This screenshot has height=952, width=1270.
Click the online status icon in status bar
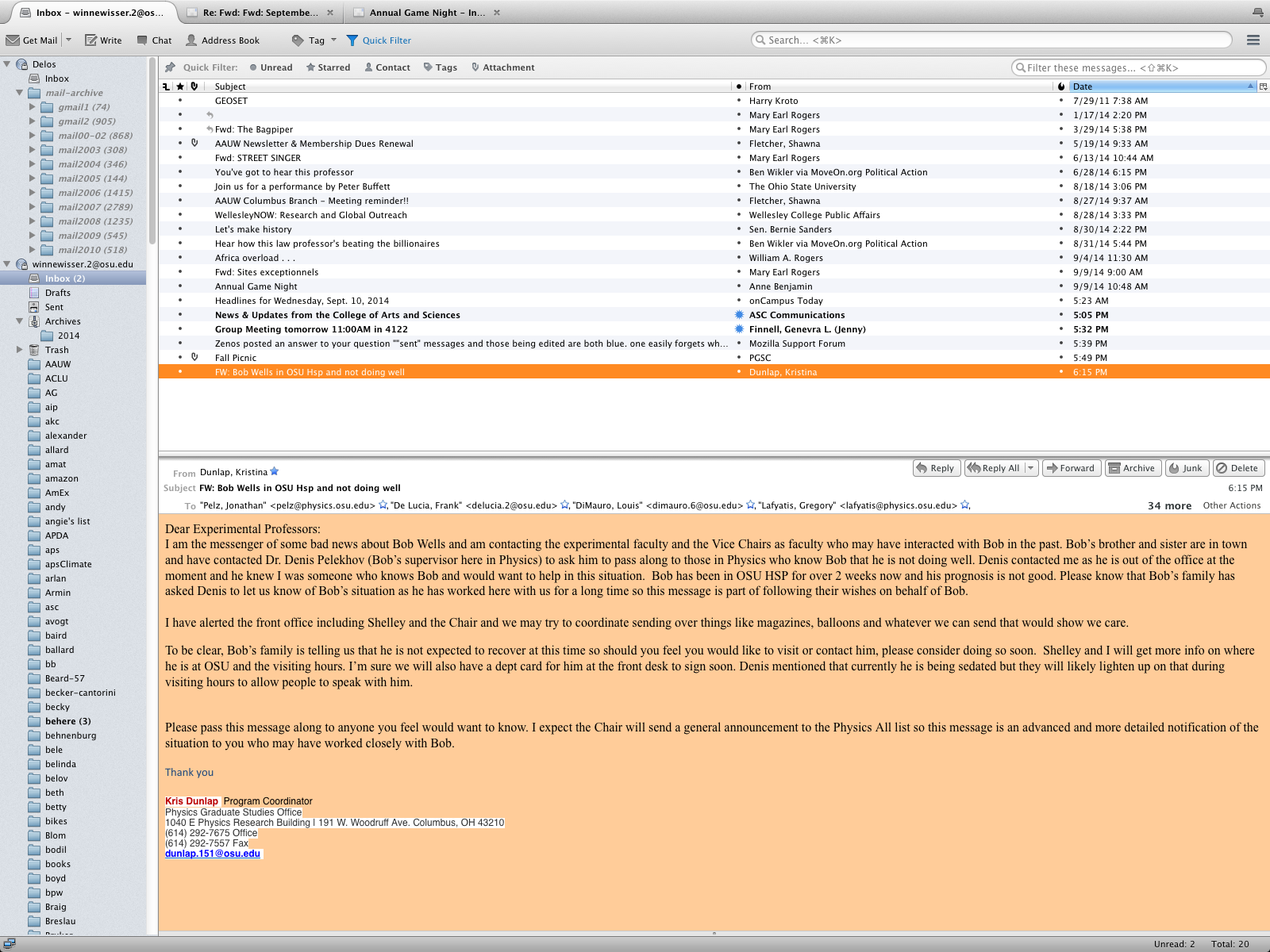pos(10,944)
